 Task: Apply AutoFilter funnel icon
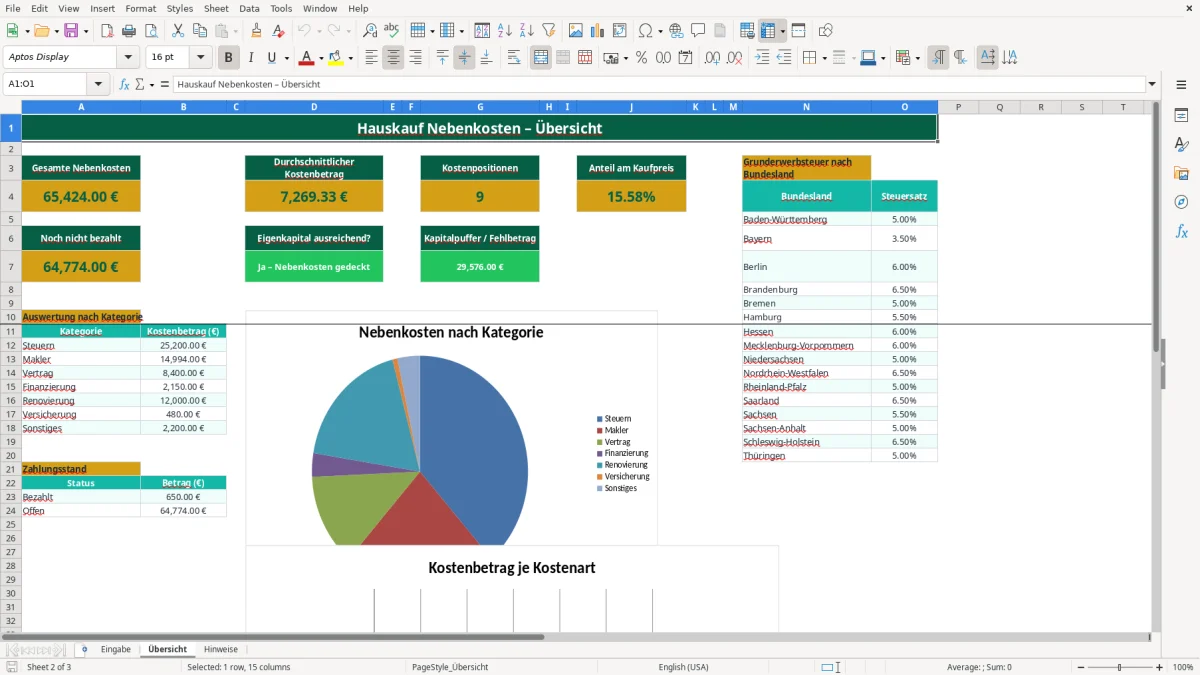[548, 31]
